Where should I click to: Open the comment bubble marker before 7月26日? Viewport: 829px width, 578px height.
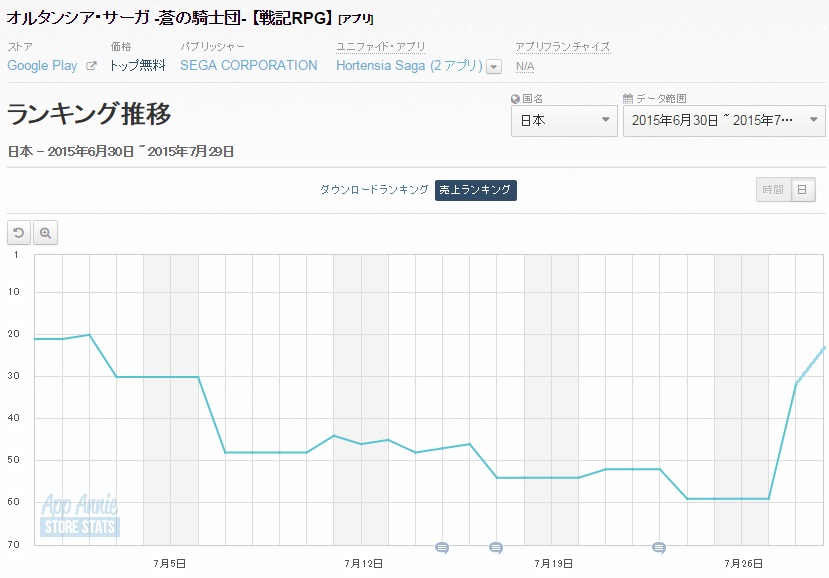pyautogui.click(x=659, y=548)
